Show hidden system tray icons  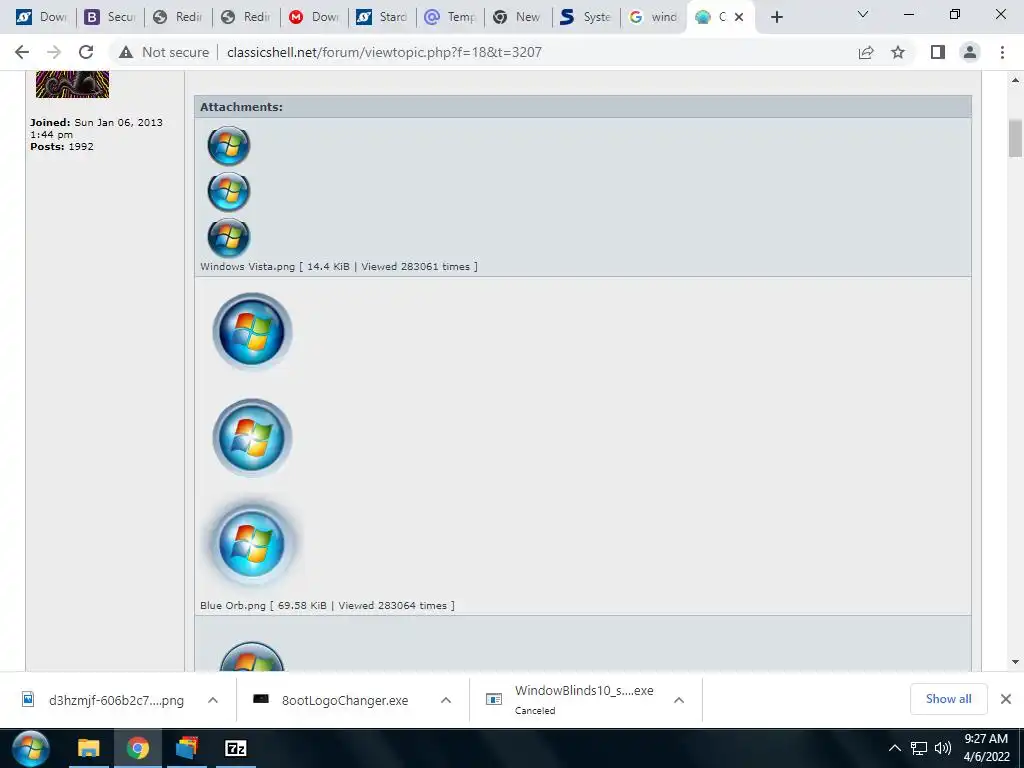click(895, 748)
